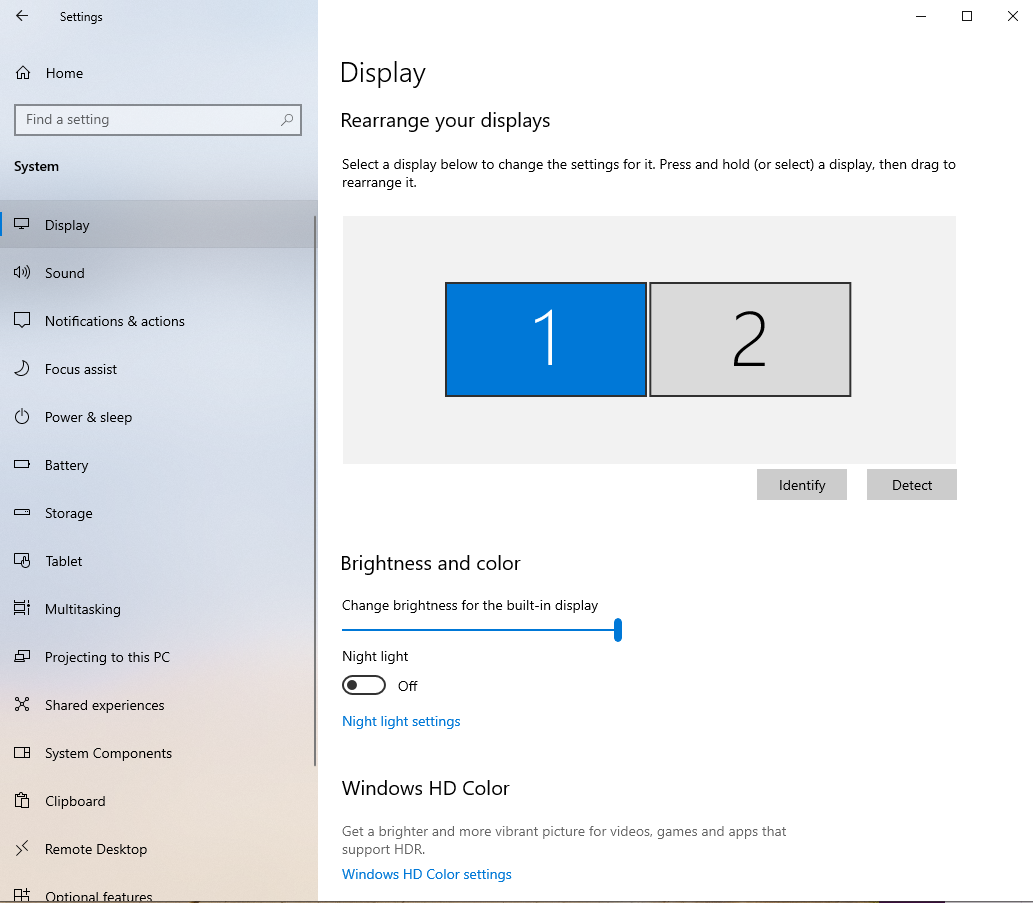The height and width of the screenshot is (903, 1033).
Task: Click the Detect button
Action: click(x=911, y=484)
